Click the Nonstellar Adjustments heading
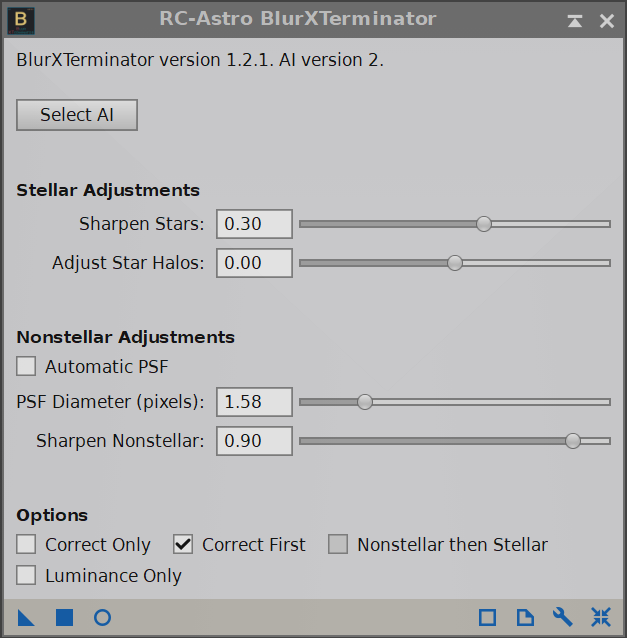This screenshot has width=627, height=638. click(x=125, y=337)
